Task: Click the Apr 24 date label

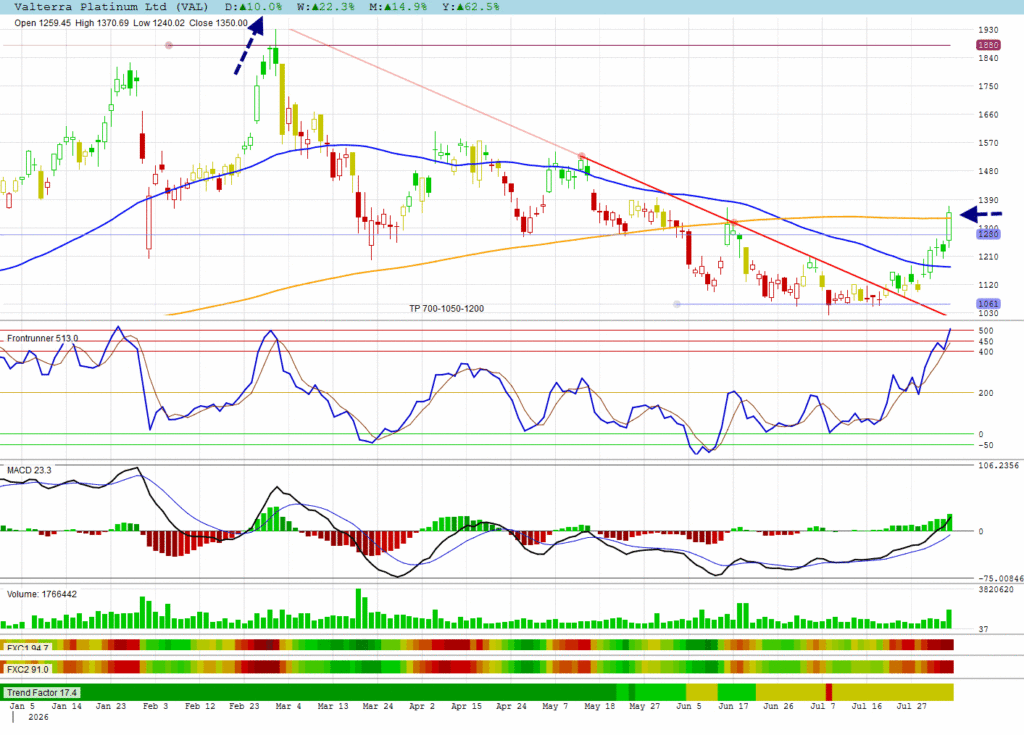Action: click(x=511, y=706)
